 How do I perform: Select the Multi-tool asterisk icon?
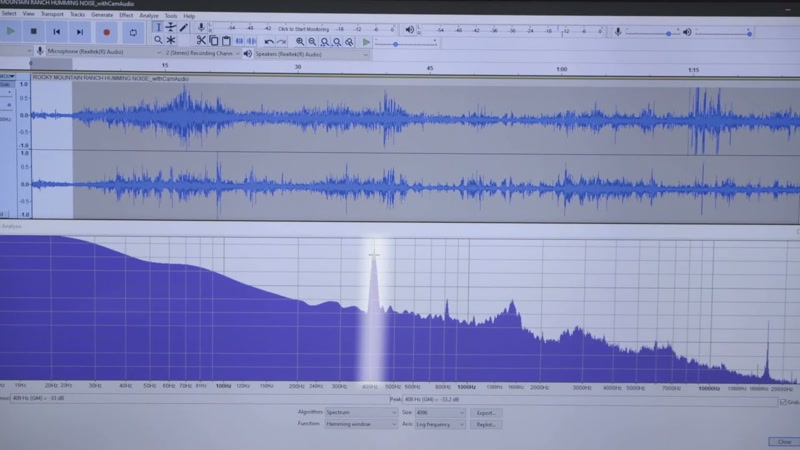tap(171, 40)
